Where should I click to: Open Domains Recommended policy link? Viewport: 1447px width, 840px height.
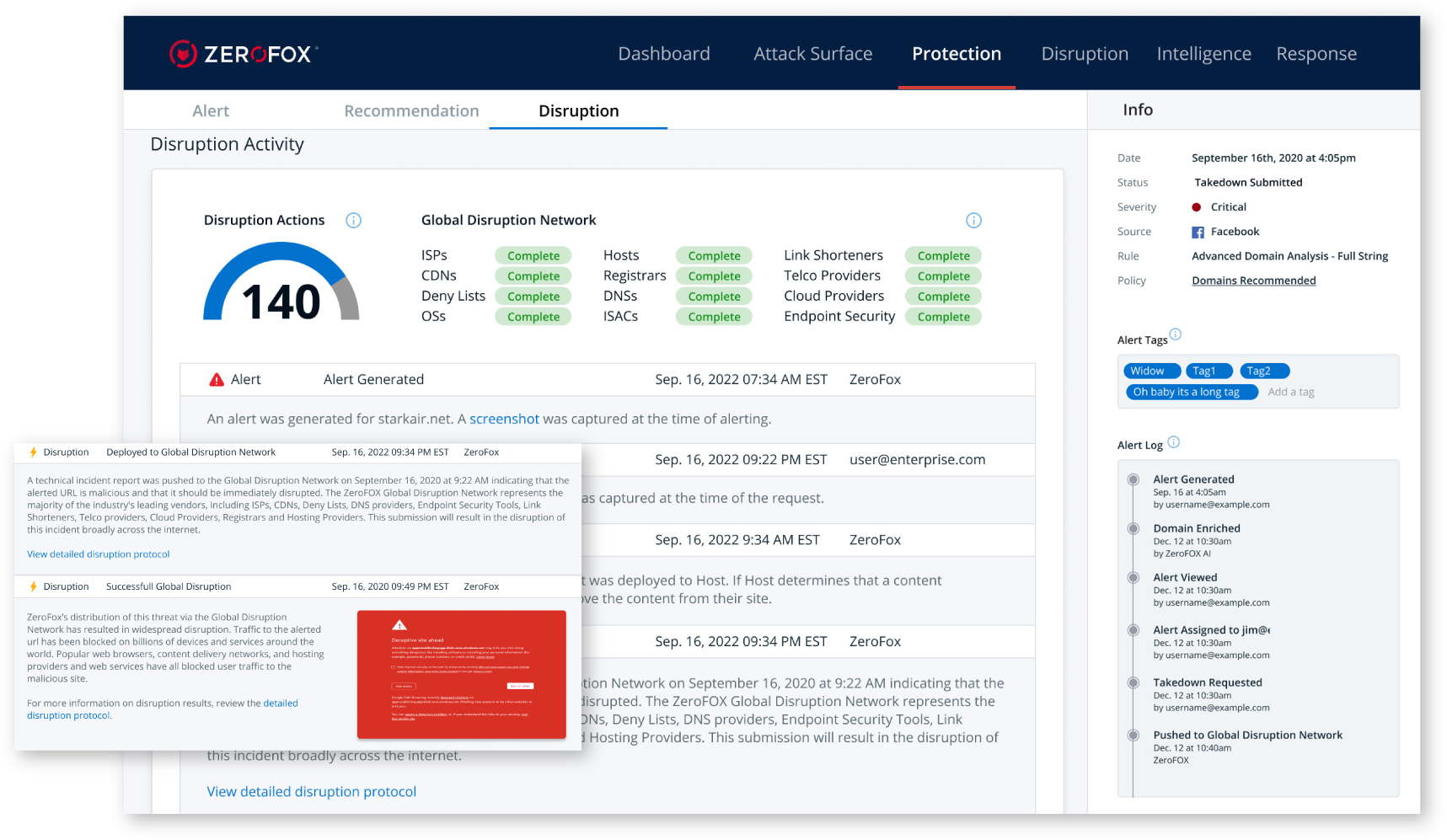point(1253,281)
